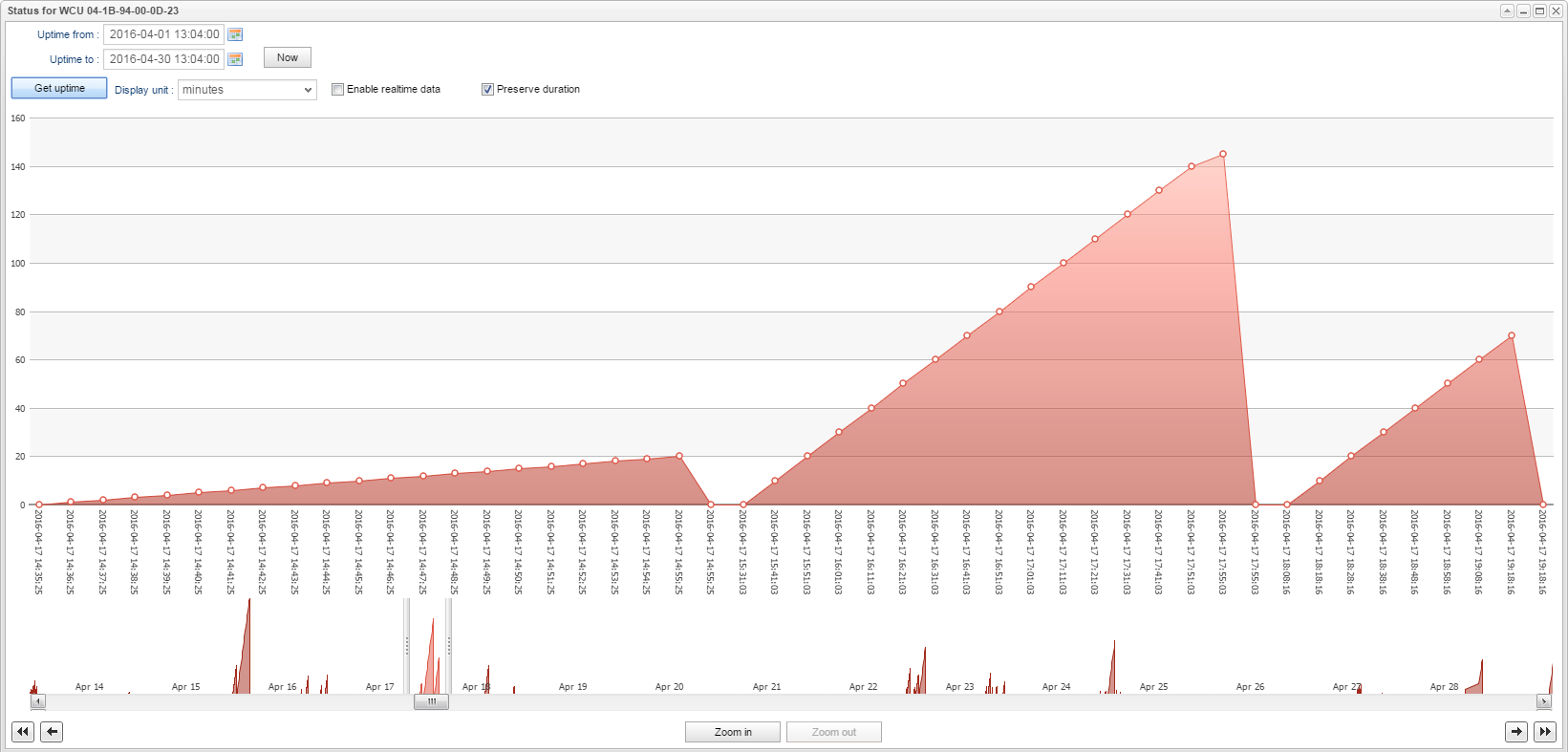Go to next period with right arrow
Image resolution: width=1568 pixels, height=752 pixels.
point(1515,732)
